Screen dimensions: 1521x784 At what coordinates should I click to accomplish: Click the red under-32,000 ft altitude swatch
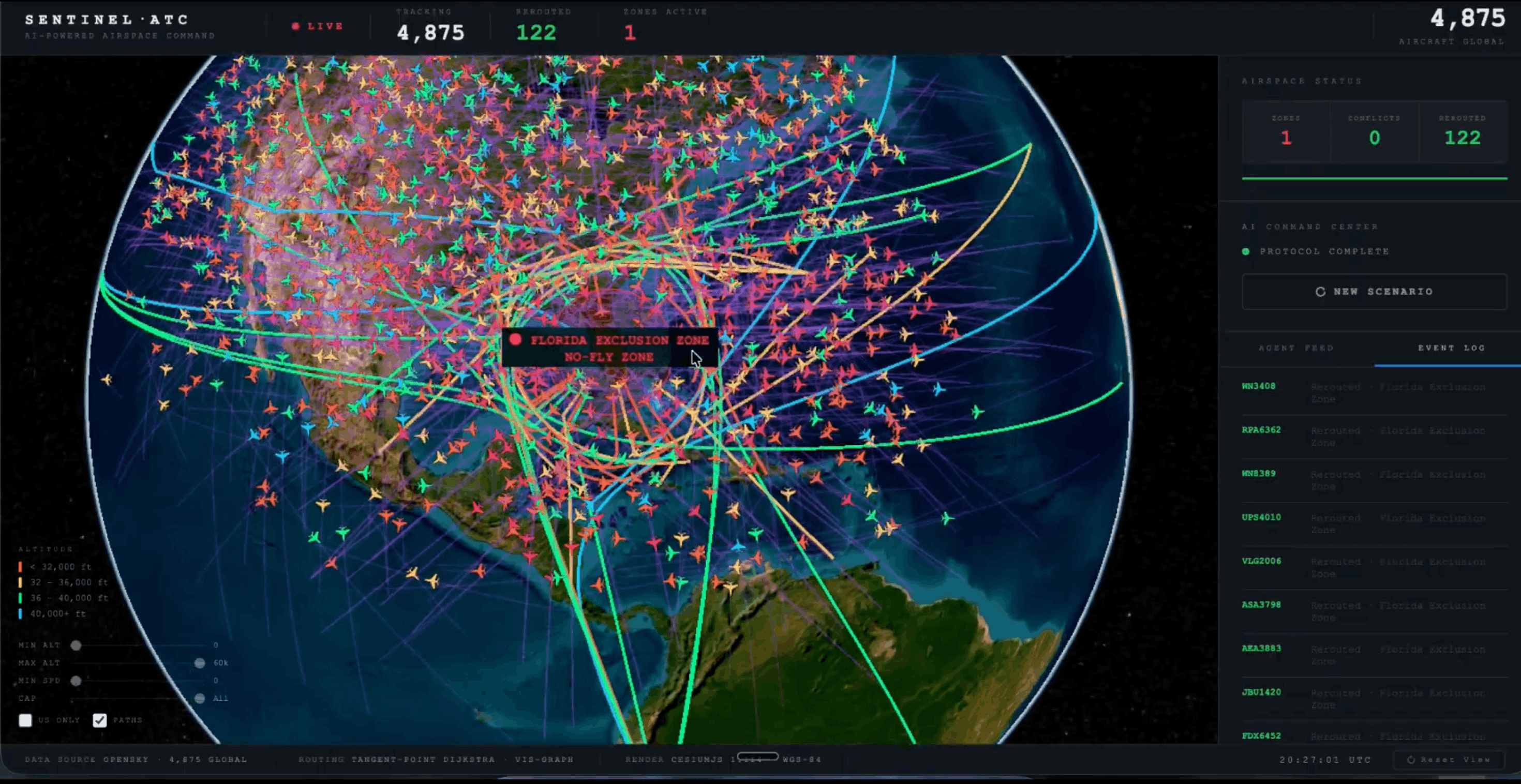(x=20, y=567)
